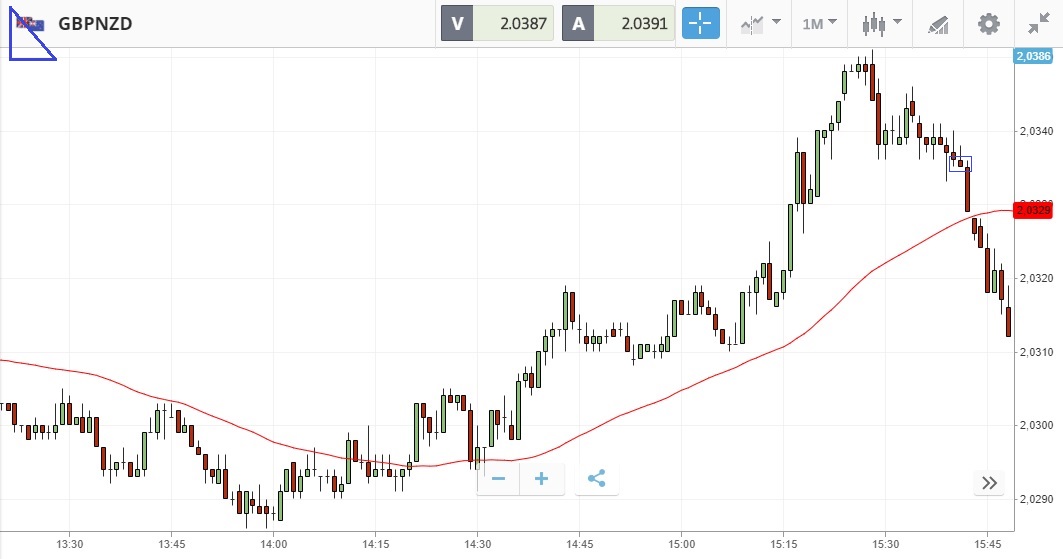
Task: Zoom out with the minus button
Action: (x=499, y=479)
